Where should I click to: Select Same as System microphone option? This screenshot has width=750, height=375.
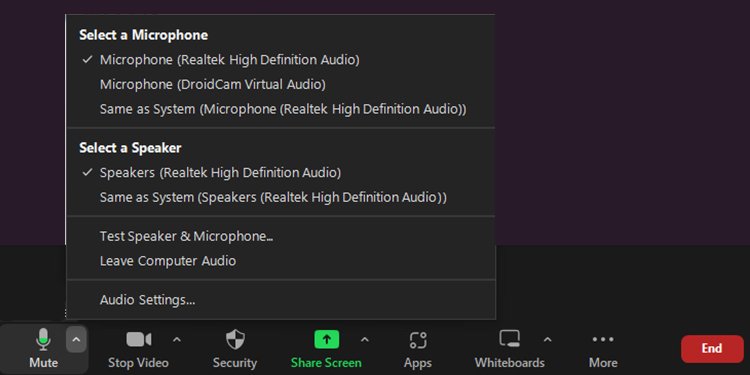pos(281,109)
